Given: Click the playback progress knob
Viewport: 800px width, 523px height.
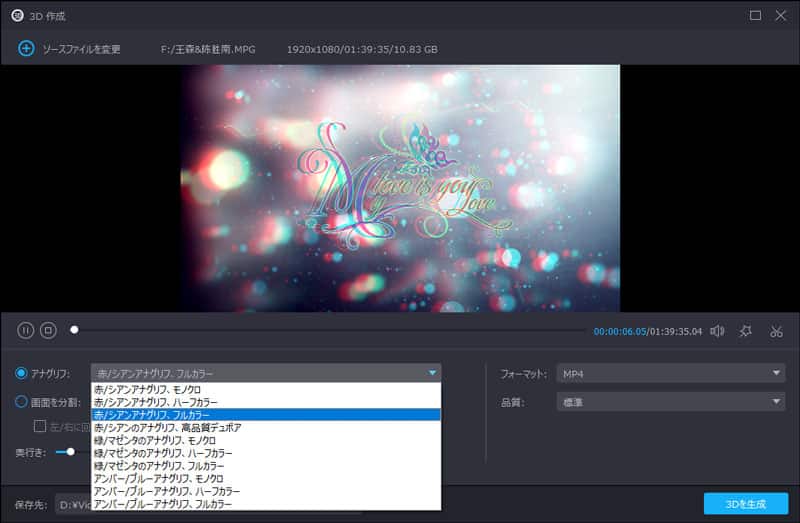Looking at the screenshot, I should pyautogui.click(x=74, y=330).
